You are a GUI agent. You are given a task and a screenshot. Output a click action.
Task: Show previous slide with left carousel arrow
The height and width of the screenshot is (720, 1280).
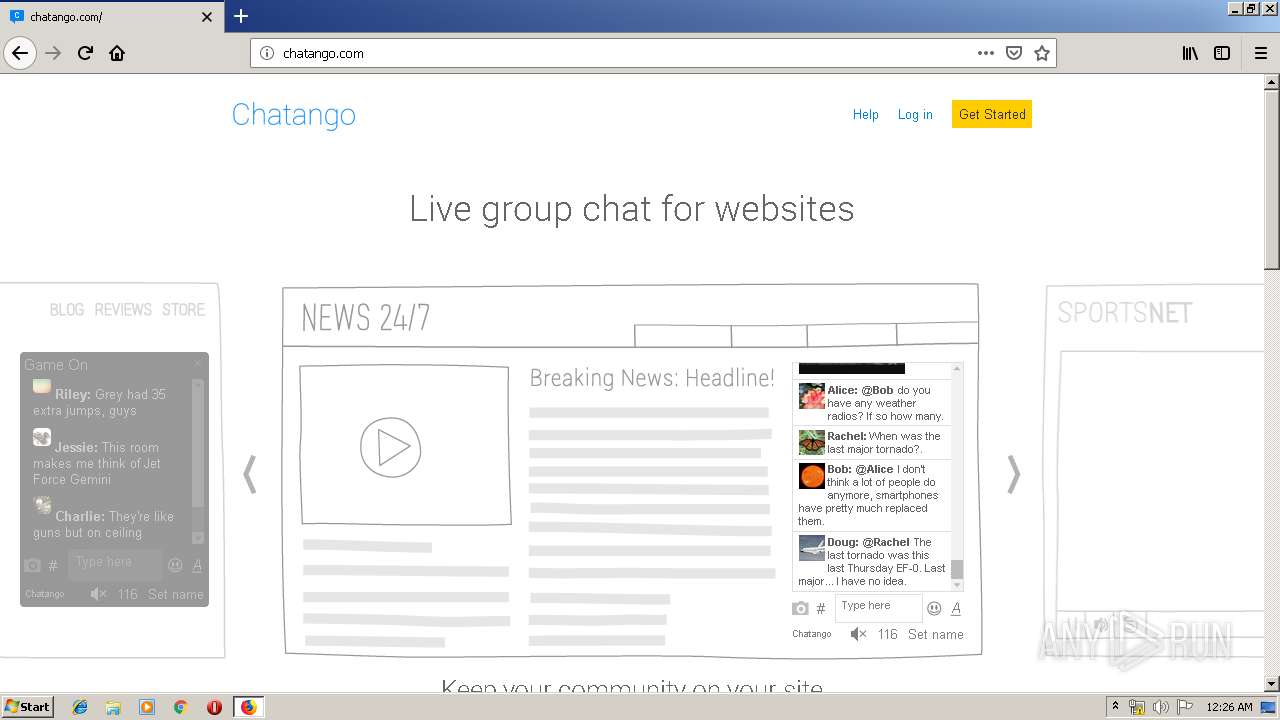pos(250,474)
